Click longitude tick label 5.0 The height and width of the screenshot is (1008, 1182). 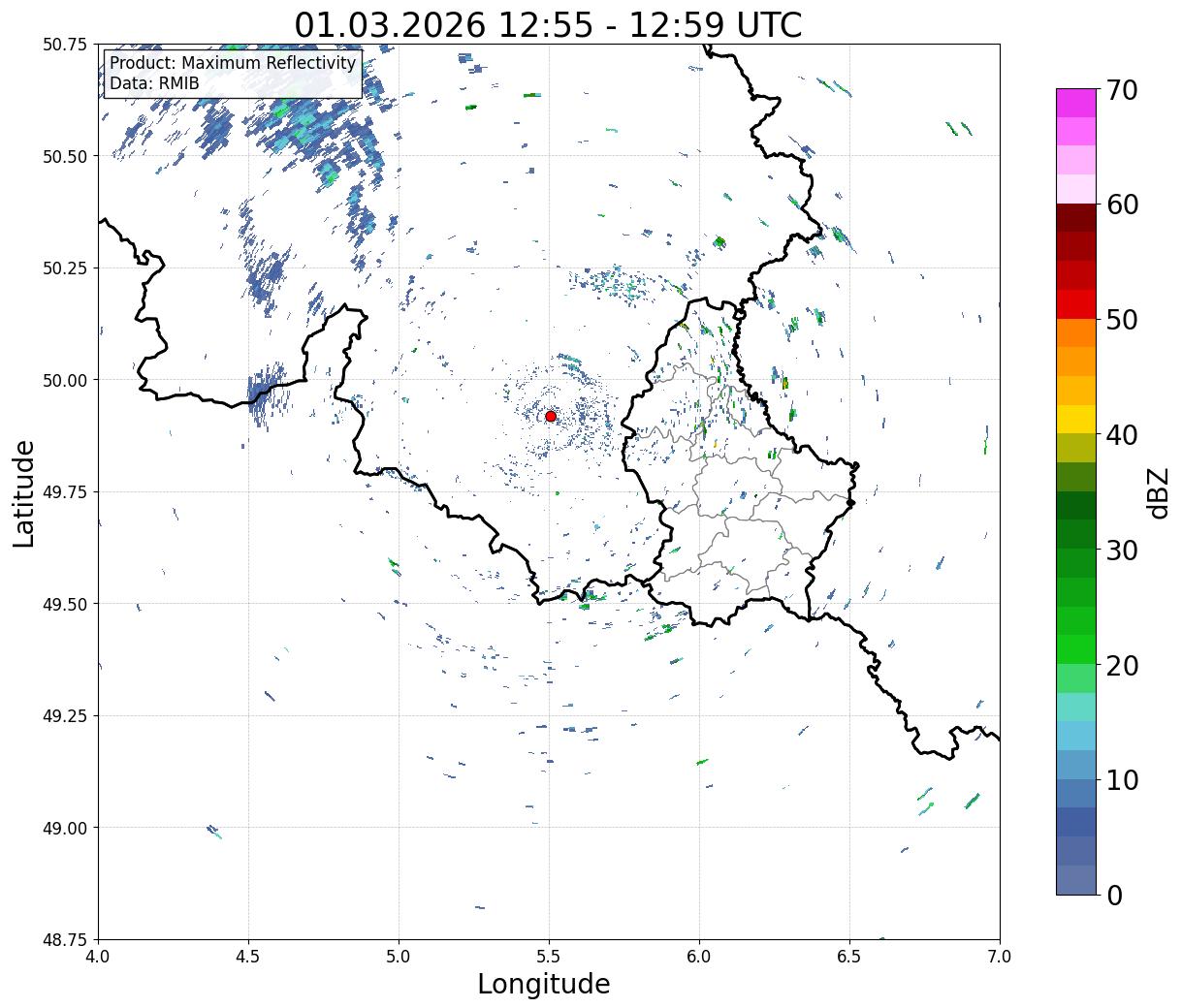(399, 956)
